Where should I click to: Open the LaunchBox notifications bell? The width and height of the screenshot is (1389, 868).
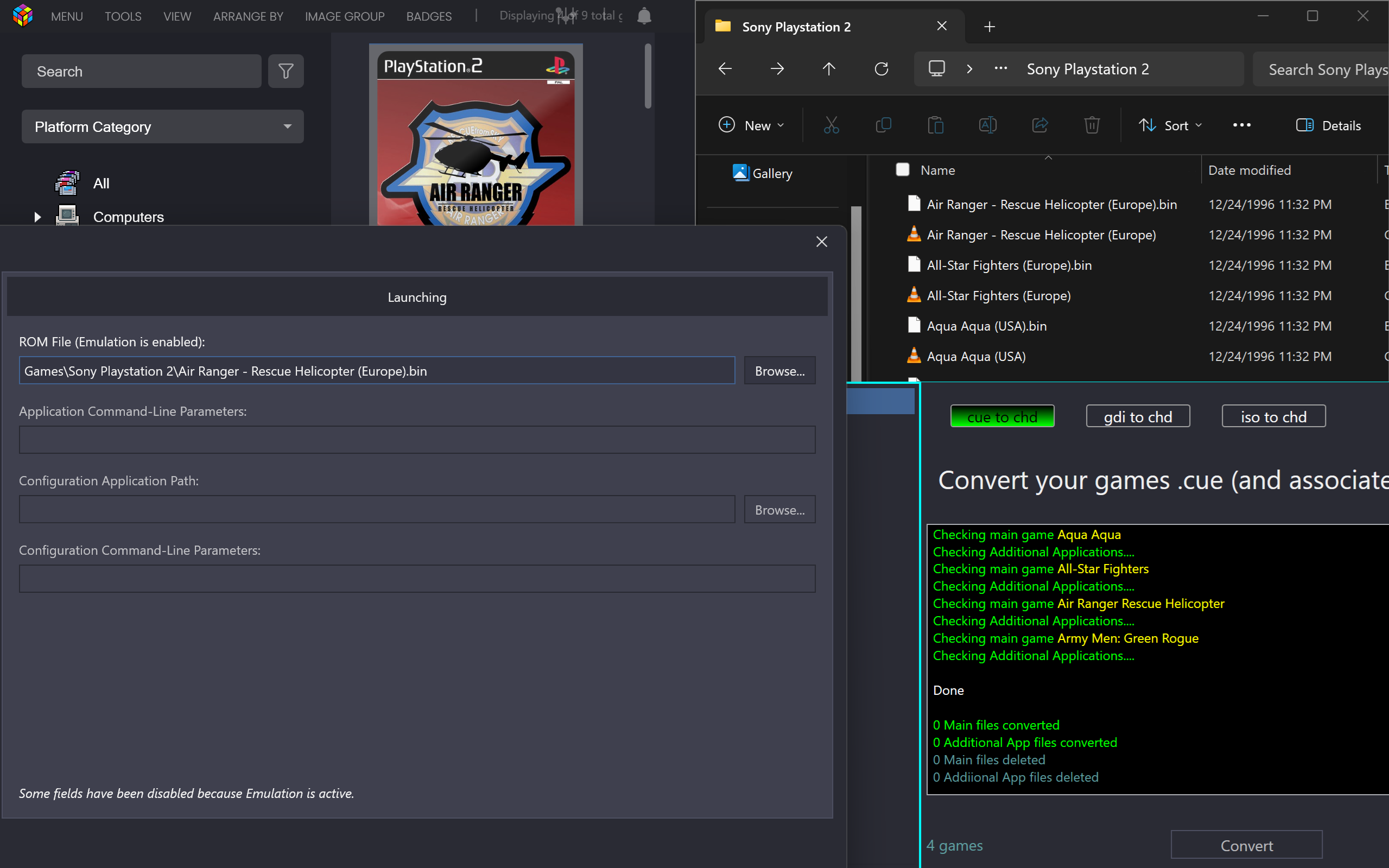(x=644, y=16)
